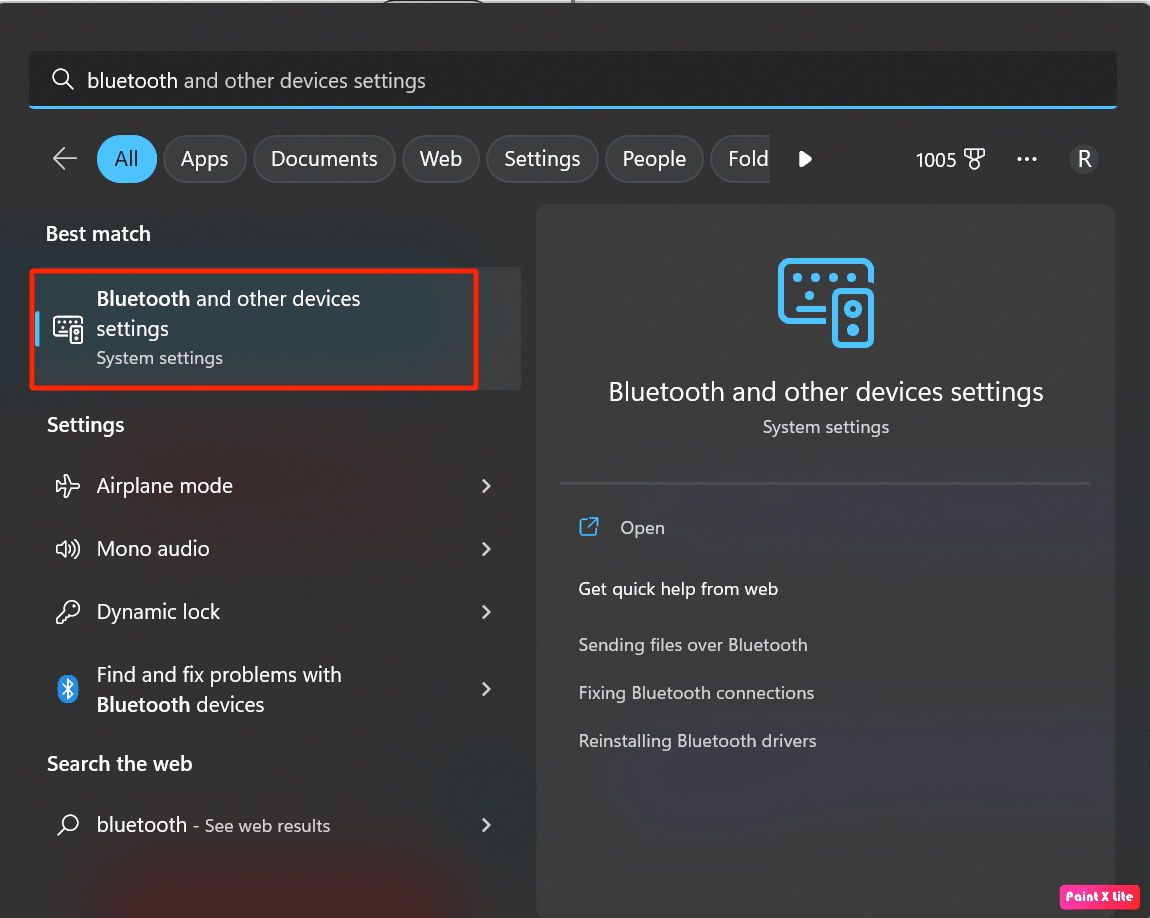Switch to the Settings filter tab

542,159
